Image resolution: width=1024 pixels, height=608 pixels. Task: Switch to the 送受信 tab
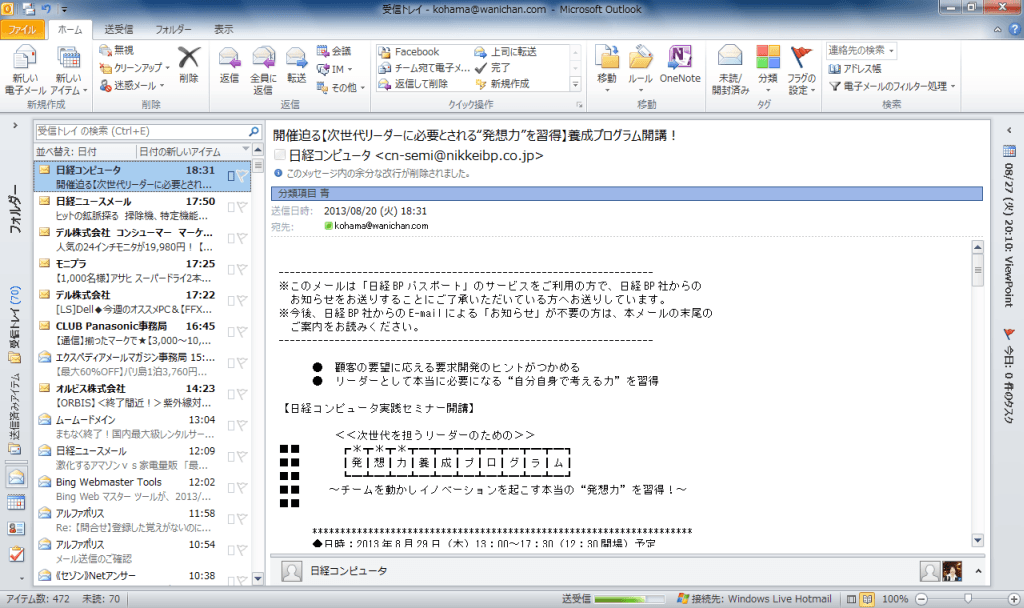(x=119, y=29)
